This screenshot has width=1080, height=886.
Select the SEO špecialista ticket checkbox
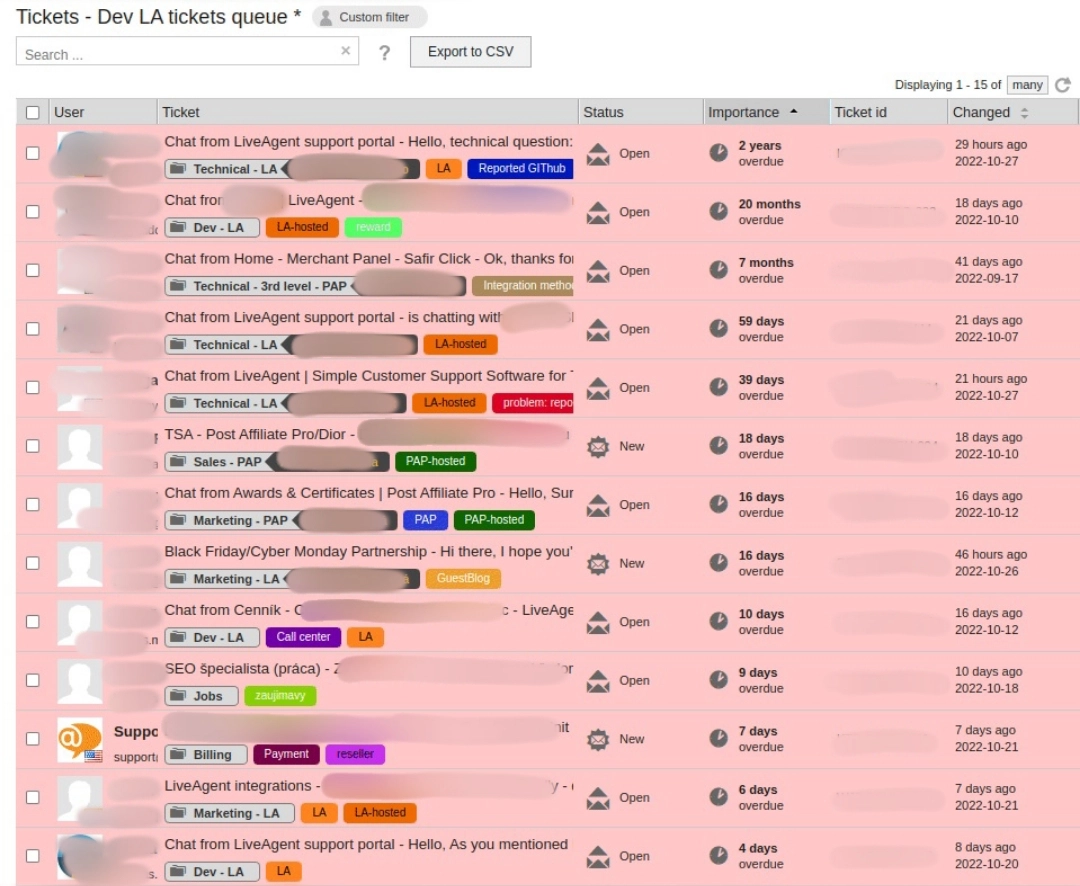tap(33, 680)
